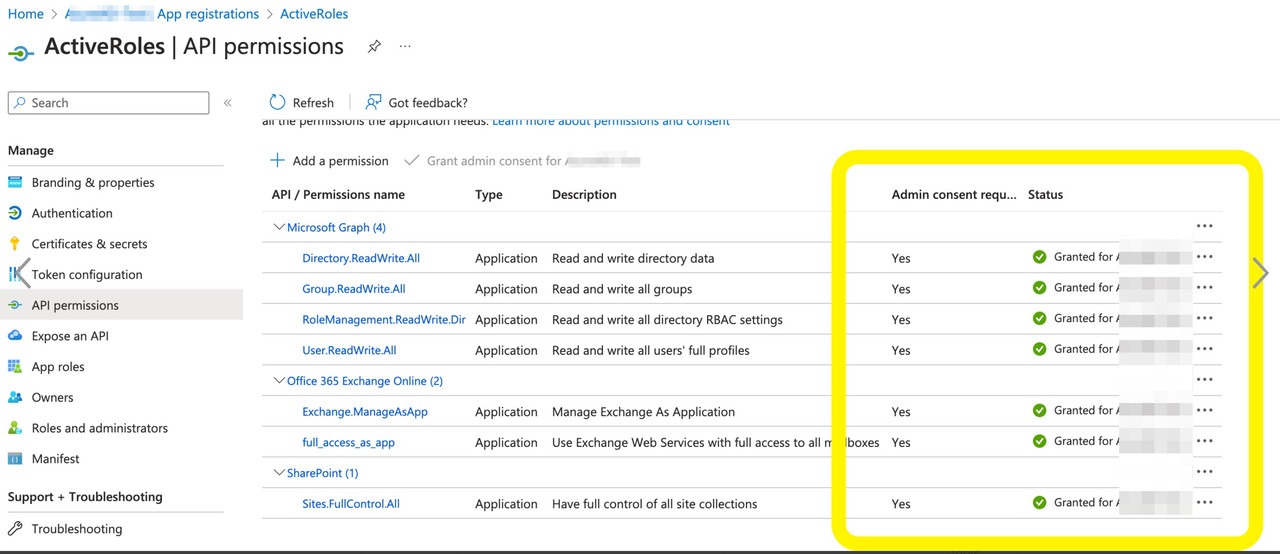Click the API permissions sidebar icon
This screenshot has height=554, width=1280.
[x=15, y=305]
